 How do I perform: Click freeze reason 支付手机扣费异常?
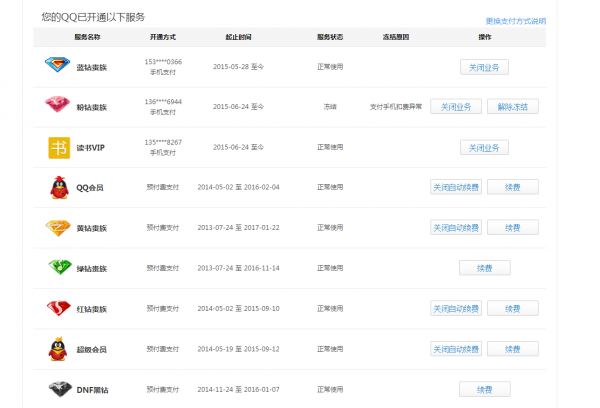(396, 107)
